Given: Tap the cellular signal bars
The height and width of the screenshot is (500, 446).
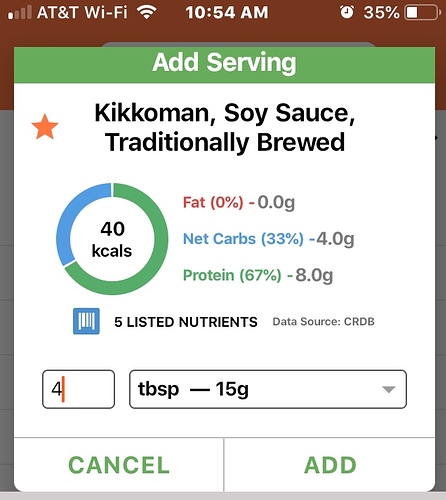Looking at the screenshot, I should tap(20, 13).
